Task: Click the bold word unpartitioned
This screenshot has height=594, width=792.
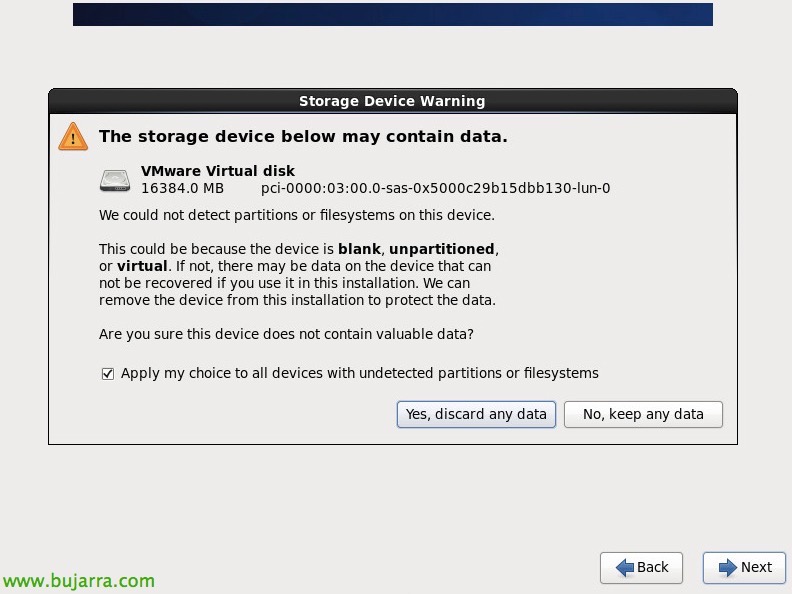Action: tap(441, 248)
